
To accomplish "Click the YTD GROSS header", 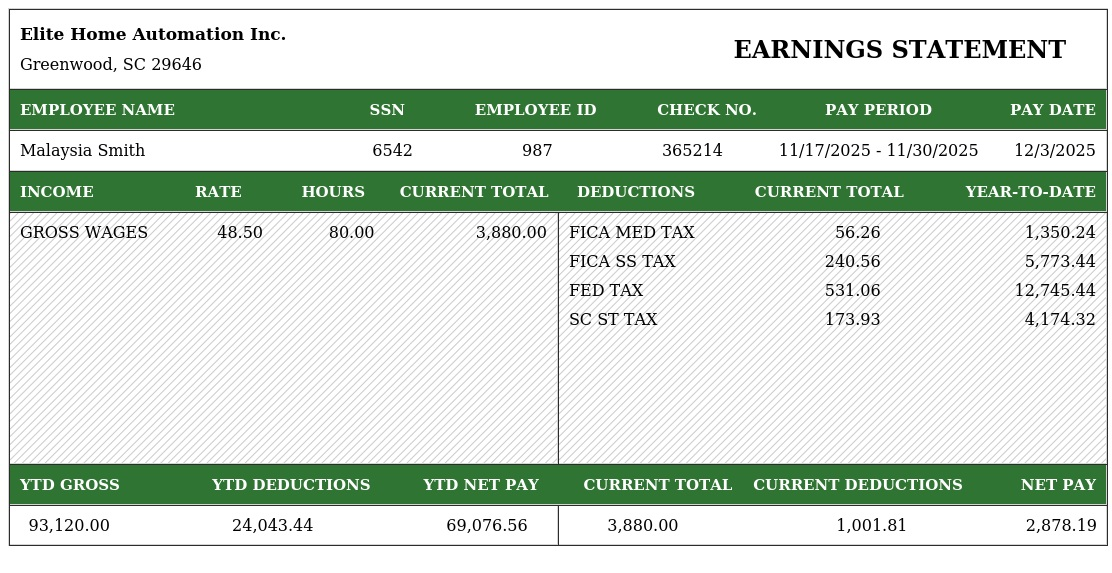I will [x=70, y=485].
